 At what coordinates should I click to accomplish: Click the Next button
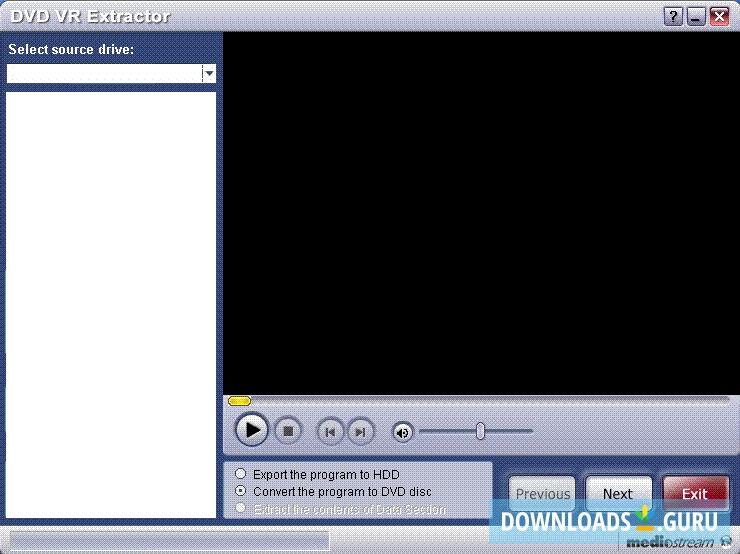click(618, 494)
